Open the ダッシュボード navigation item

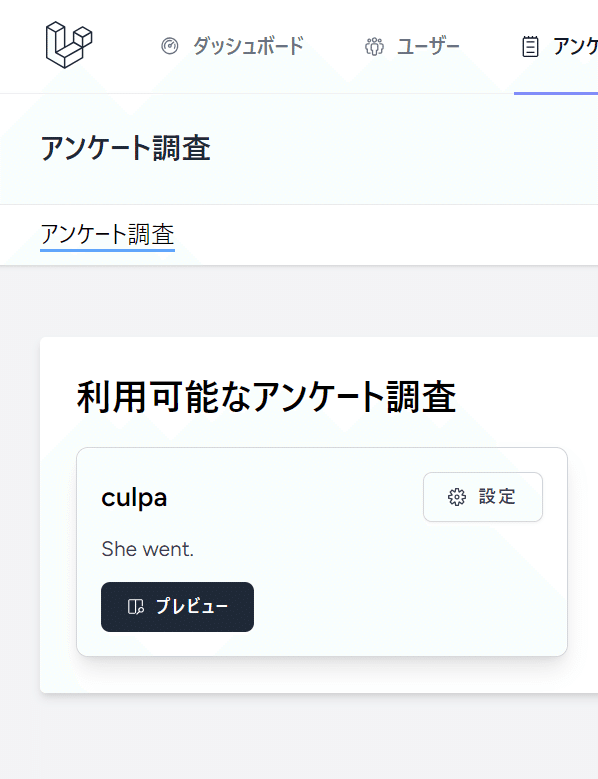(232, 46)
